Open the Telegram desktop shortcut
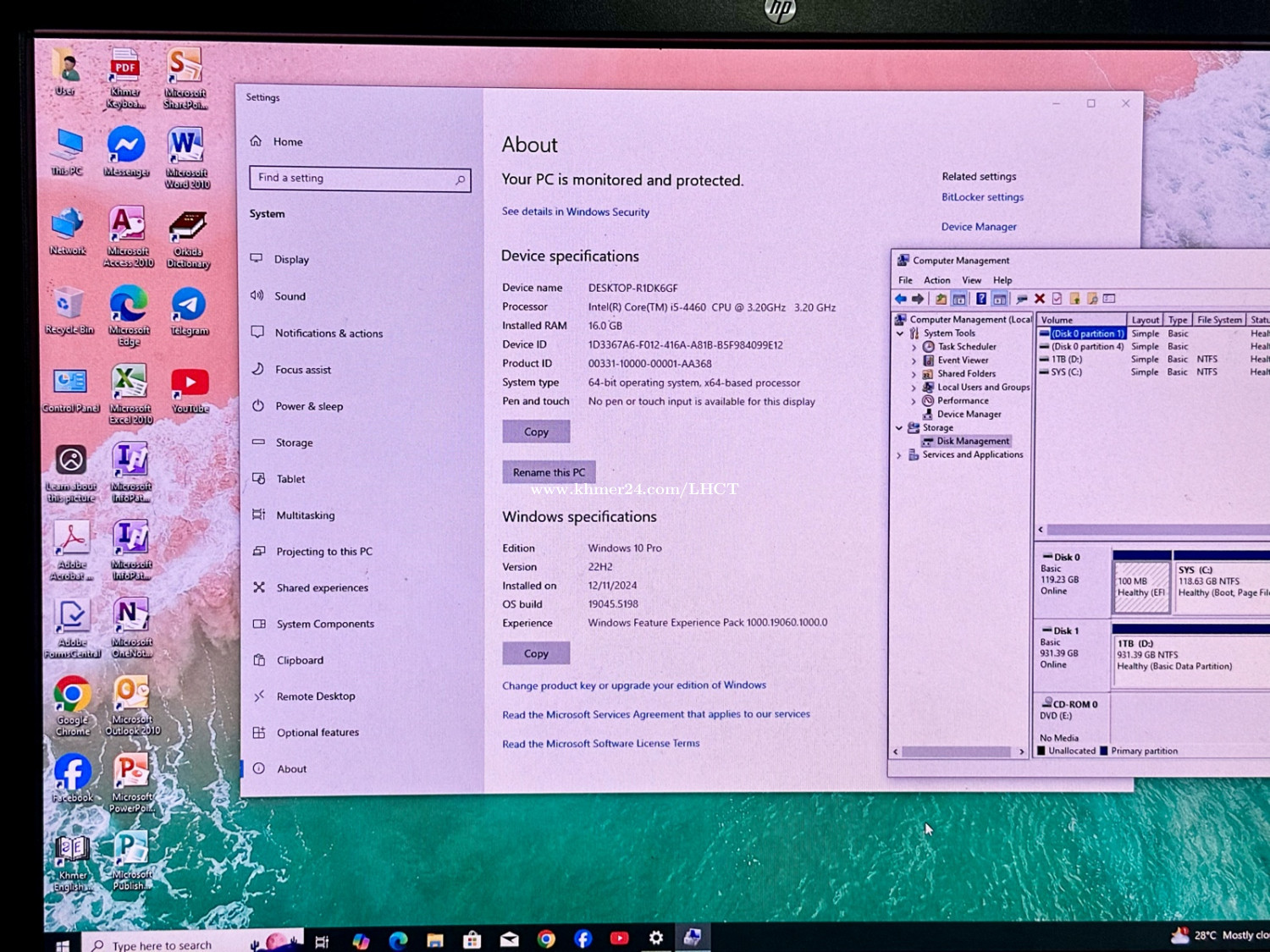Image resolution: width=1270 pixels, height=952 pixels. tap(189, 311)
